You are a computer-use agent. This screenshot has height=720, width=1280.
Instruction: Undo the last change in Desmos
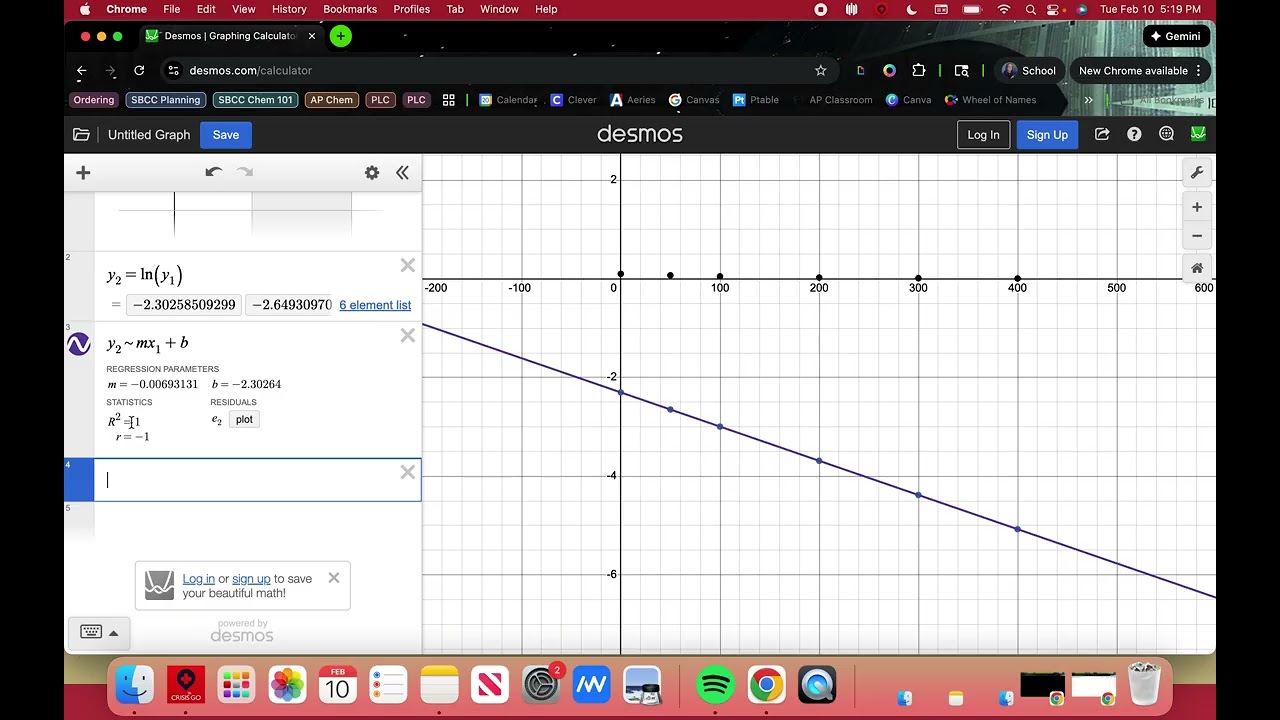point(213,172)
